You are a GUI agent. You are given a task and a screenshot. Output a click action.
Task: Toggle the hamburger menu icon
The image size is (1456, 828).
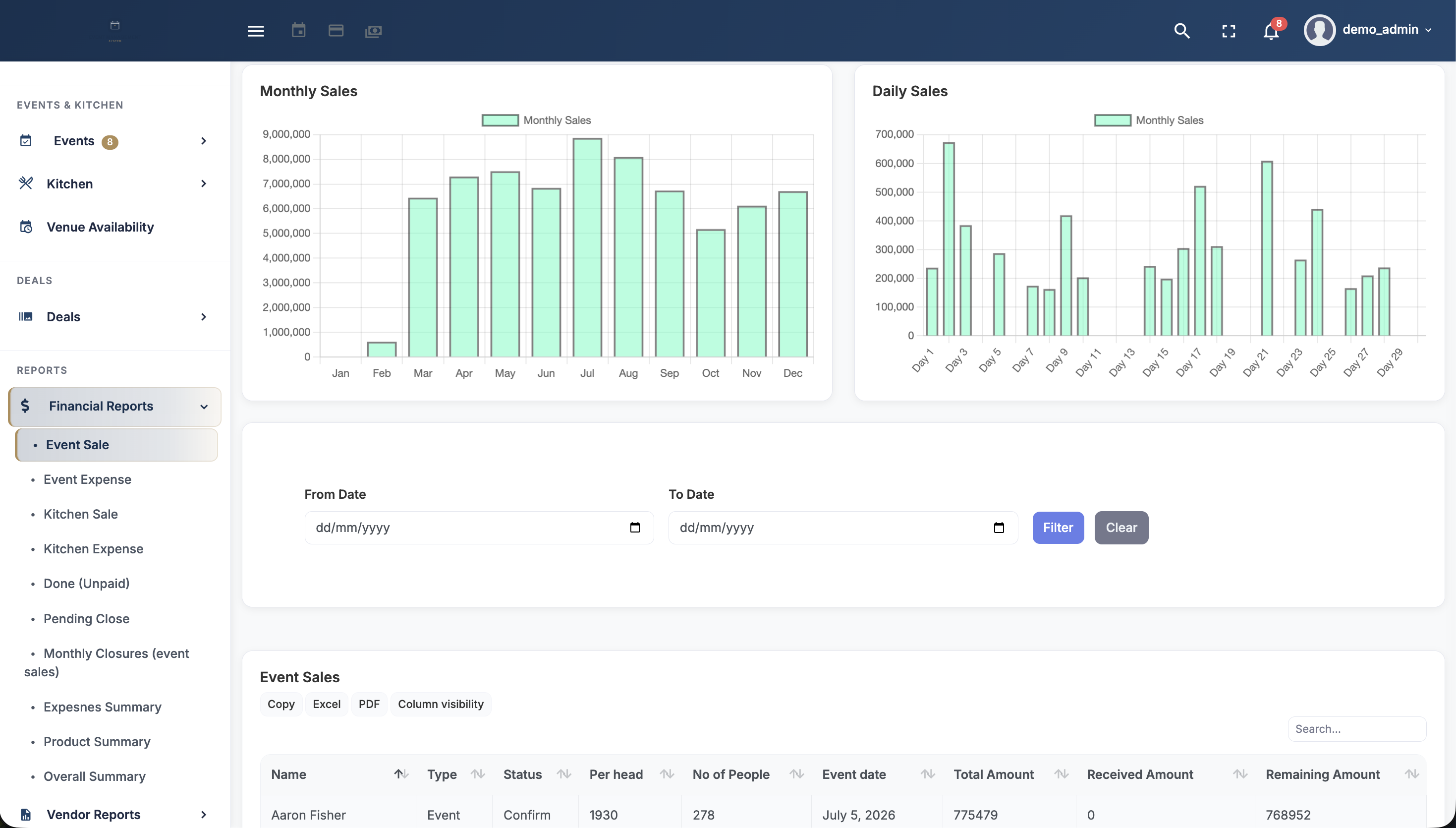(256, 31)
